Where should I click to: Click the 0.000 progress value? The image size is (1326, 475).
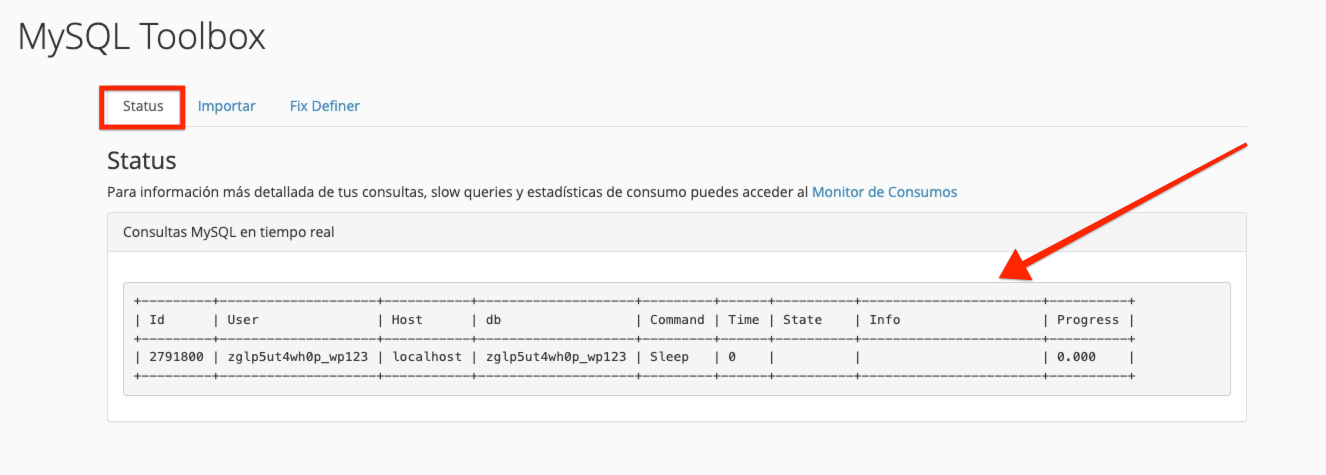pos(1076,357)
